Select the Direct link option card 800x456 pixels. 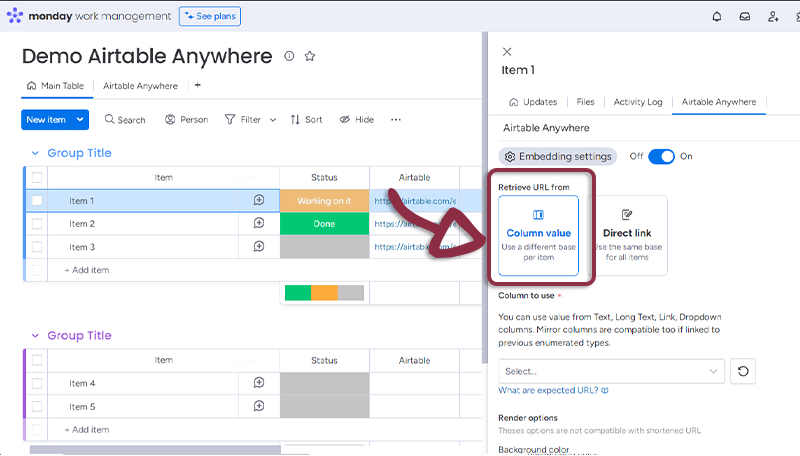pyautogui.click(x=627, y=235)
